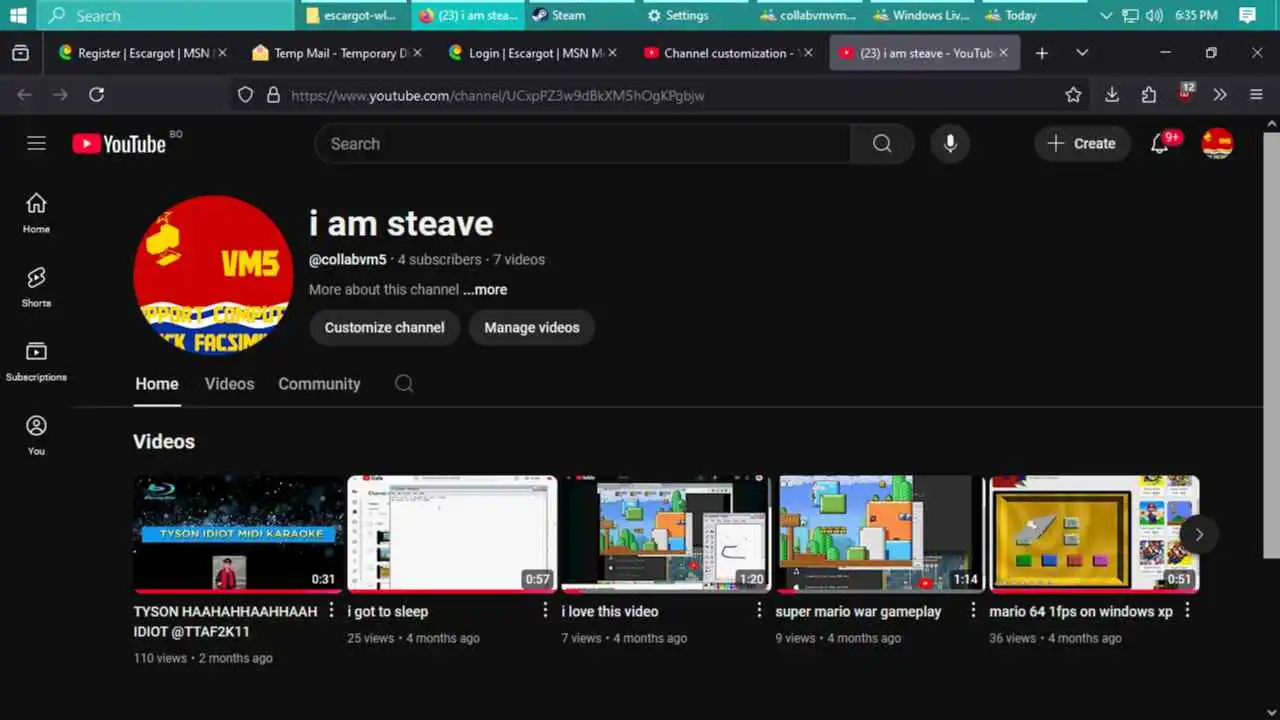Open the Action Center notifications icon
The width and height of the screenshot is (1280, 720).
1247,16
